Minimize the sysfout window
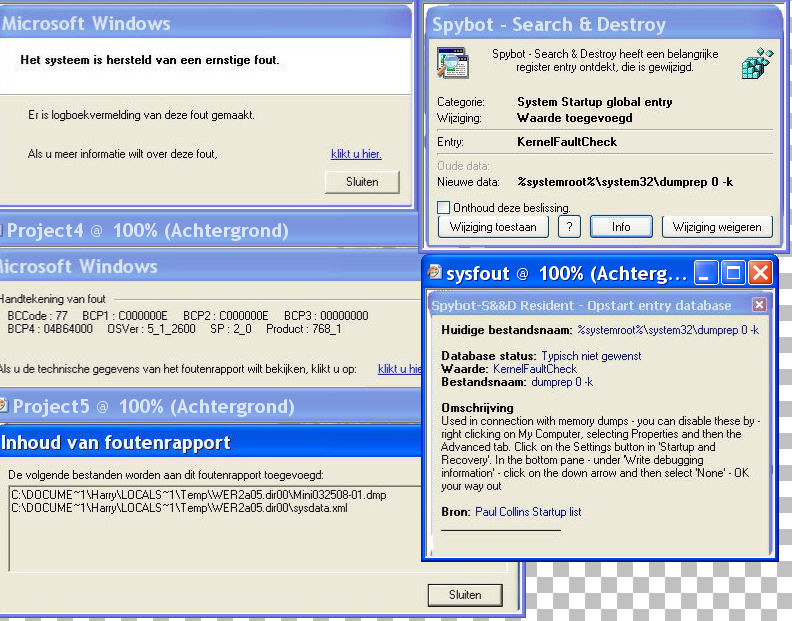This screenshot has height=621, width=792. (x=706, y=273)
